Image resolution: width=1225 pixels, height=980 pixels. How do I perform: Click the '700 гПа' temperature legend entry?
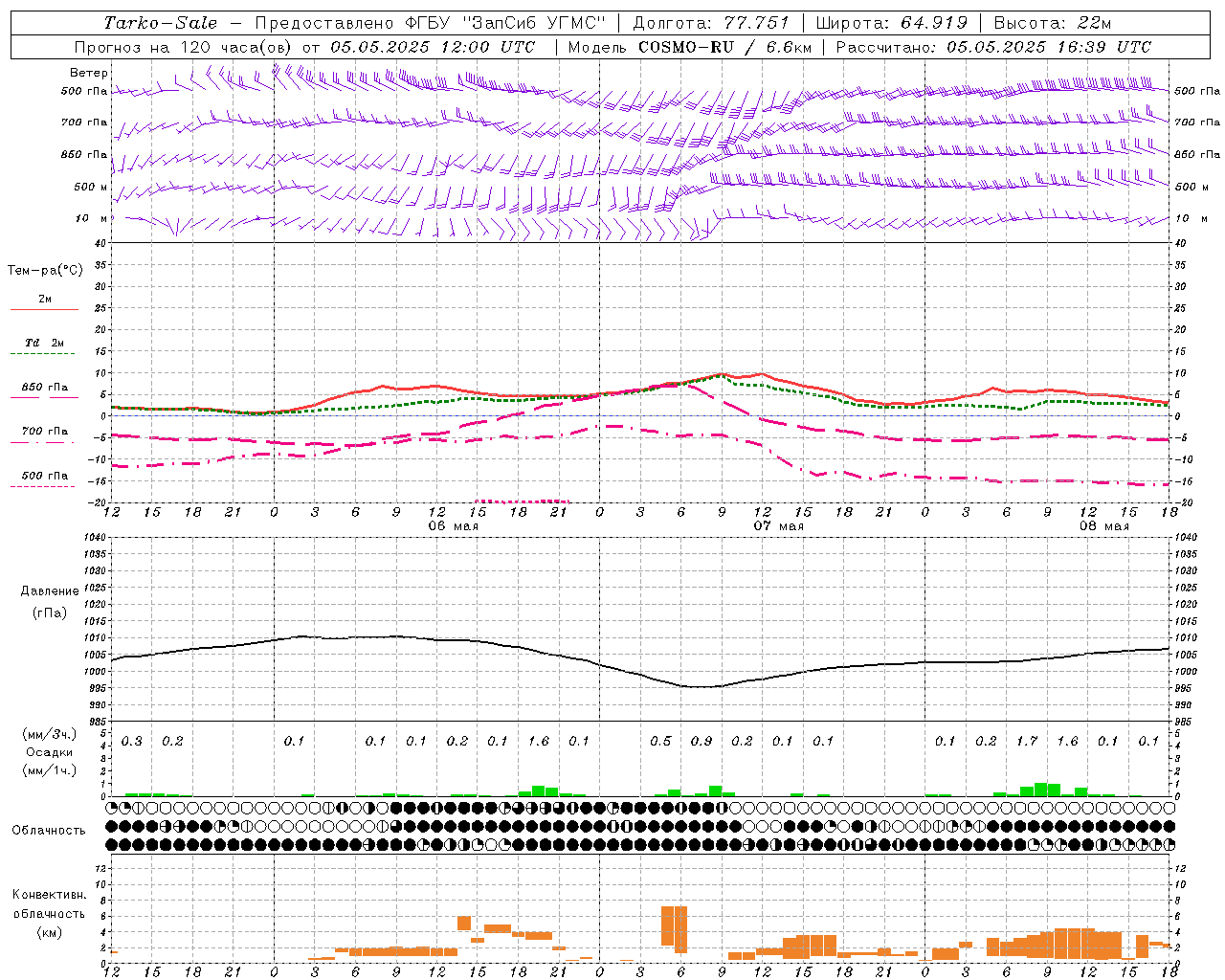(x=45, y=432)
